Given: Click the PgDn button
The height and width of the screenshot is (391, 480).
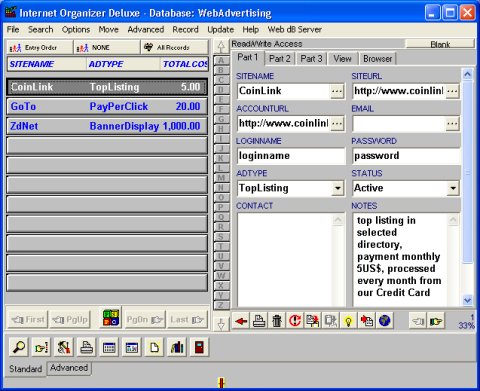Looking at the screenshot, I should click(x=144, y=320).
